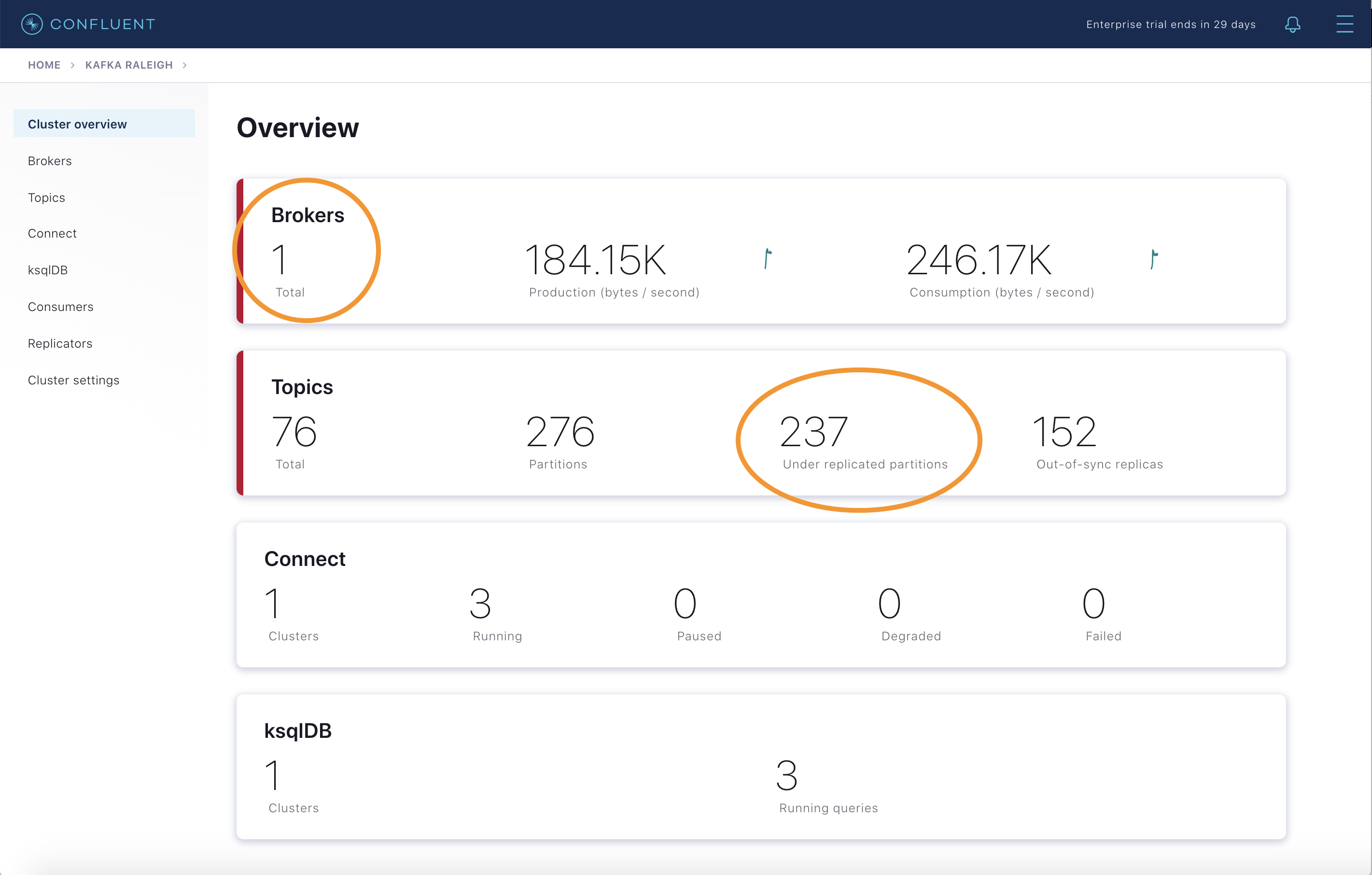Click ksqlDB 'Running queries' label

[828, 808]
